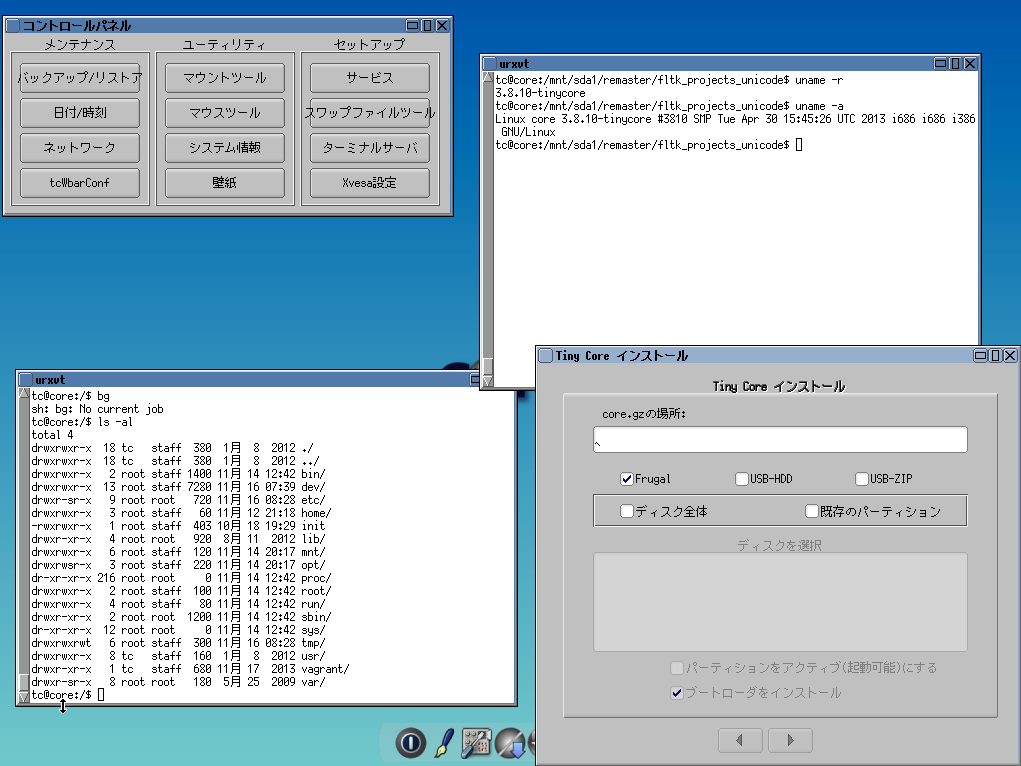1021x766 pixels.
Task: Click the ディスクを選択 list box
Action: (x=780, y=602)
